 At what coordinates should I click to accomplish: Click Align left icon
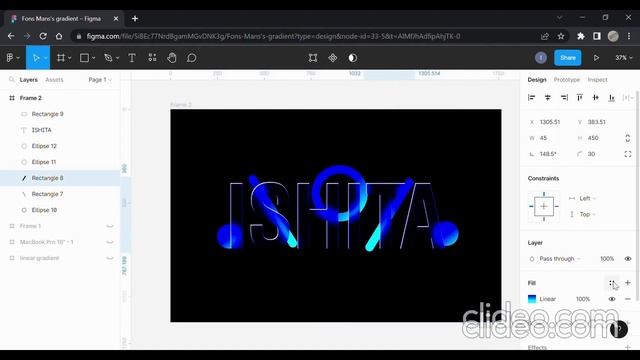pyautogui.click(x=531, y=98)
